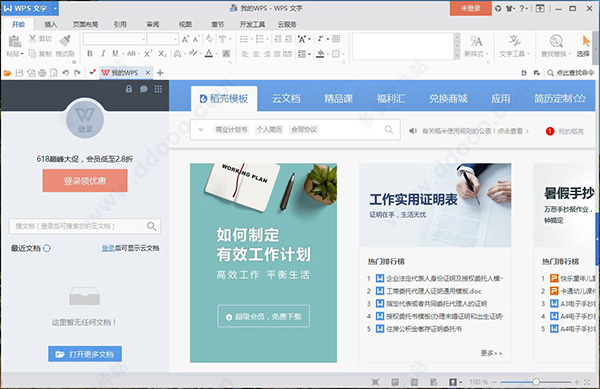Click the 打开更多文档 button
600x389 pixels.
pos(85,354)
